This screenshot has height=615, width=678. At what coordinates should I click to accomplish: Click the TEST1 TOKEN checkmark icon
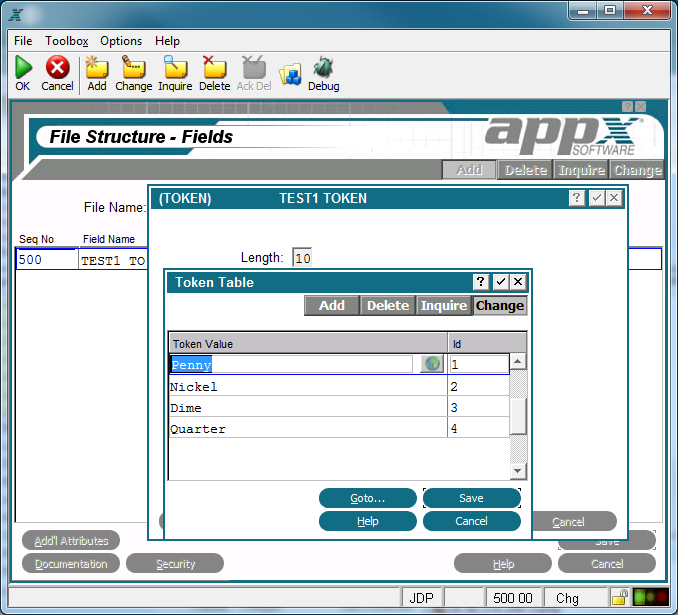[x=597, y=198]
